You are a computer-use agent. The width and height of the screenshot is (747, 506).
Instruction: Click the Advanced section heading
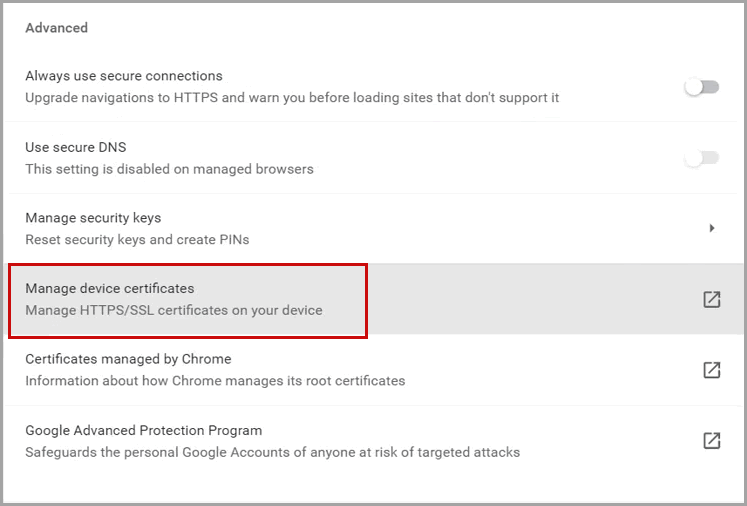click(x=56, y=28)
